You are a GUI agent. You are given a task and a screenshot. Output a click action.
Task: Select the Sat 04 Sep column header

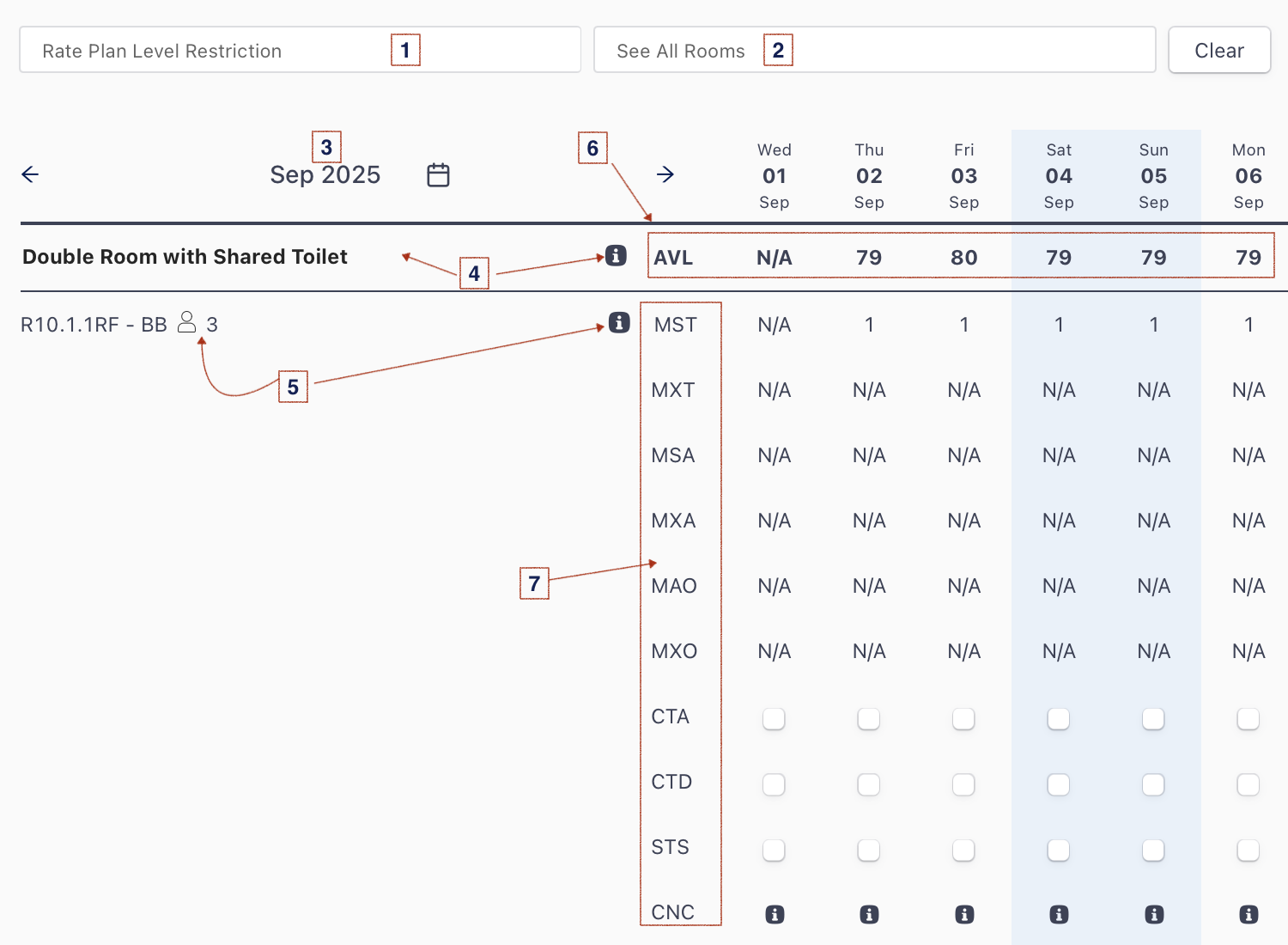(x=1059, y=176)
